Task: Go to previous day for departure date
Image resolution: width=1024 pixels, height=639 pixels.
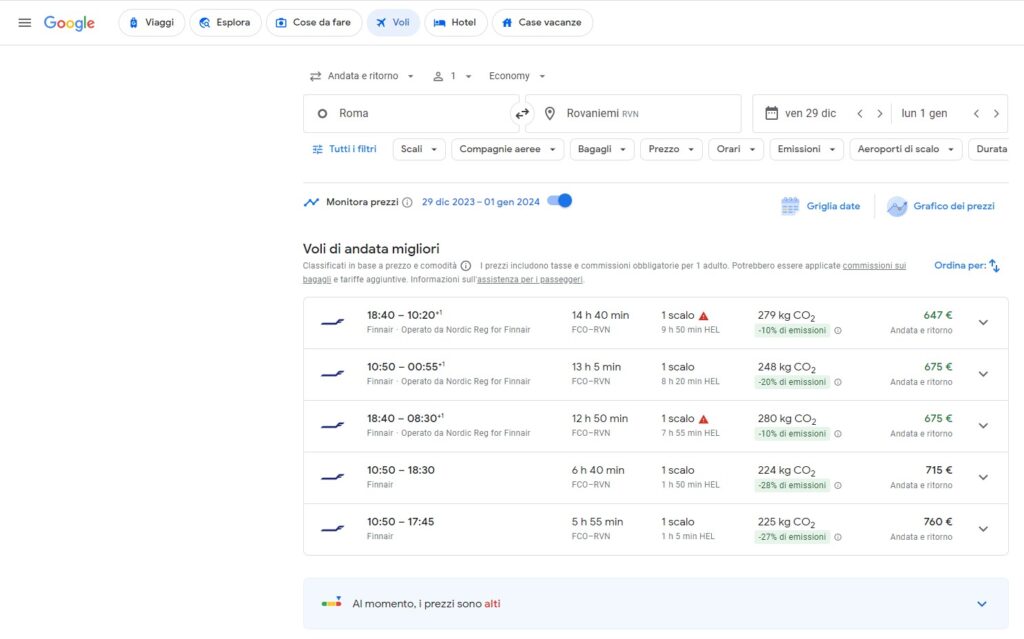Action: click(860, 114)
